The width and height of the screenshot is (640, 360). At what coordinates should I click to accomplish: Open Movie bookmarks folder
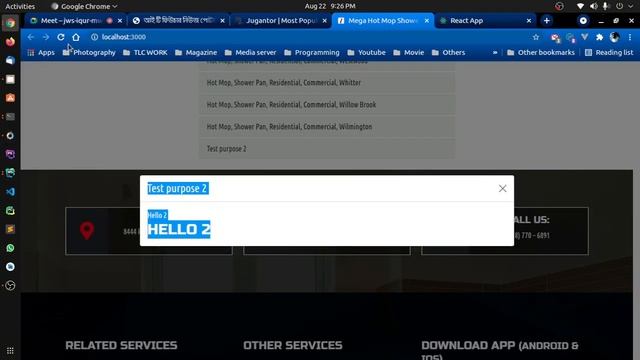pos(409,53)
